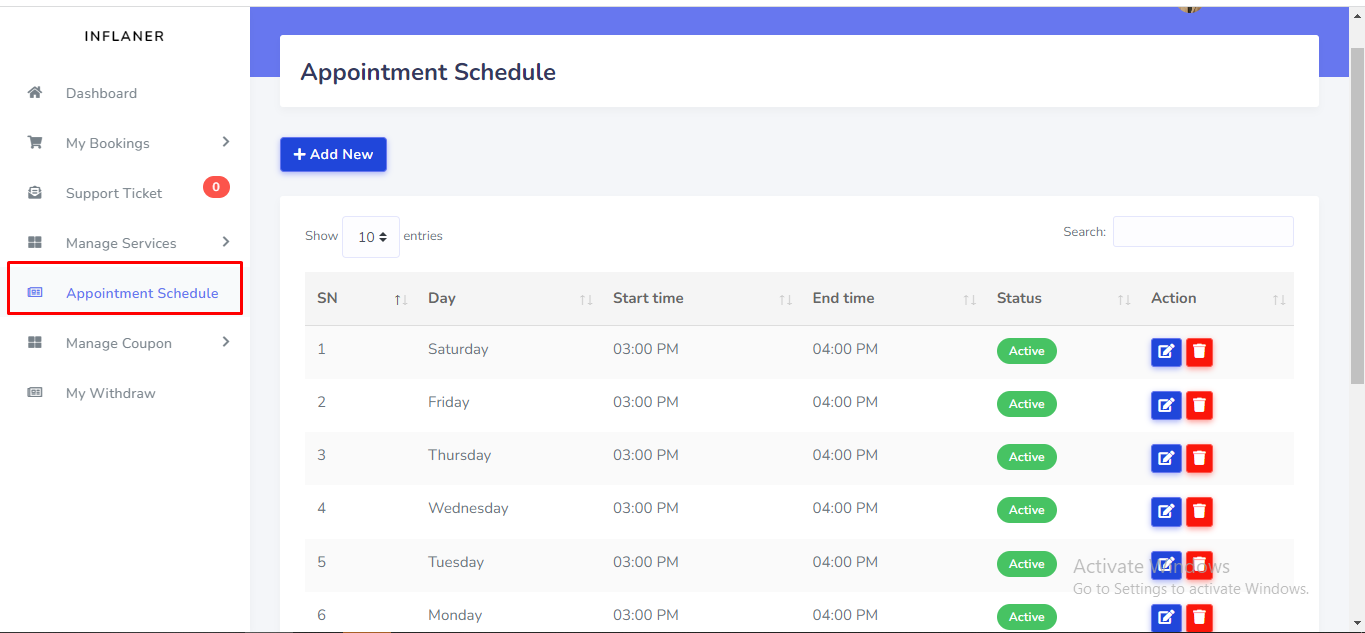Expand the Manage Coupon submenu chevron

[226, 342]
